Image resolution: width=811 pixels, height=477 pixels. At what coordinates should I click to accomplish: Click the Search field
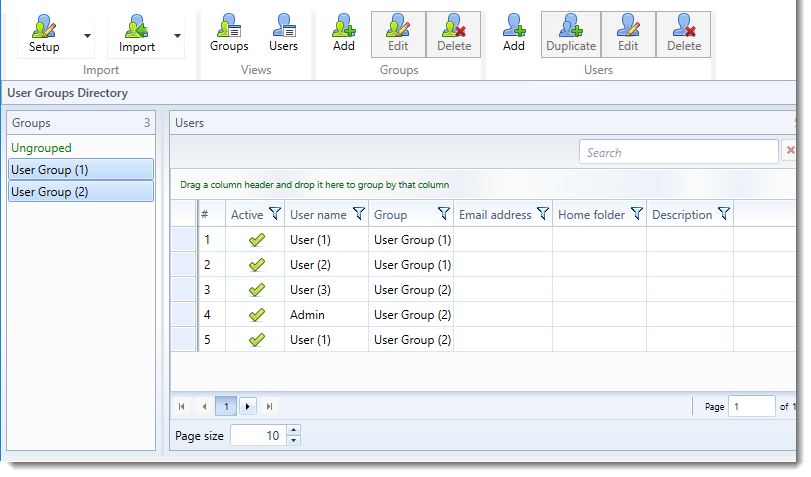678,152
